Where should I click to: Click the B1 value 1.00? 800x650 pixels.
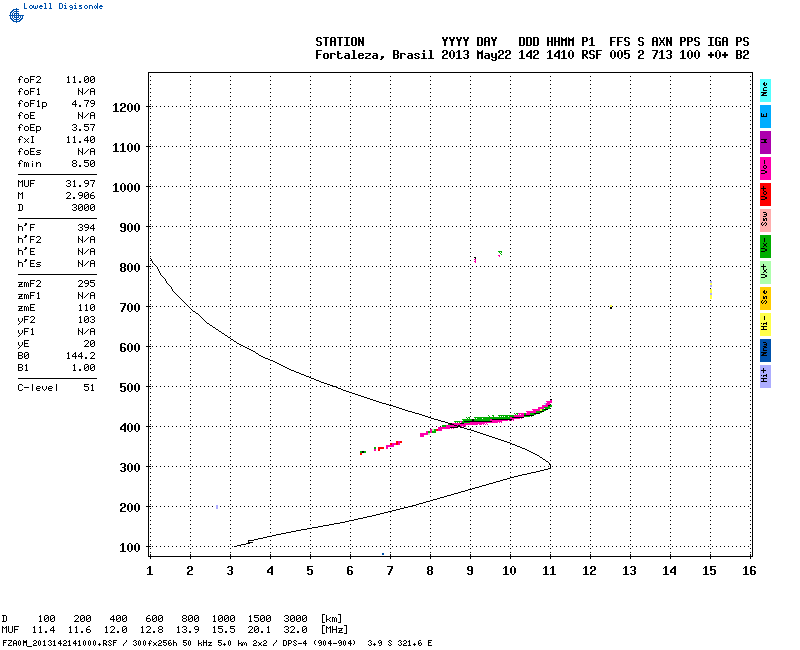pyautogui.click(x=83, y=368)
